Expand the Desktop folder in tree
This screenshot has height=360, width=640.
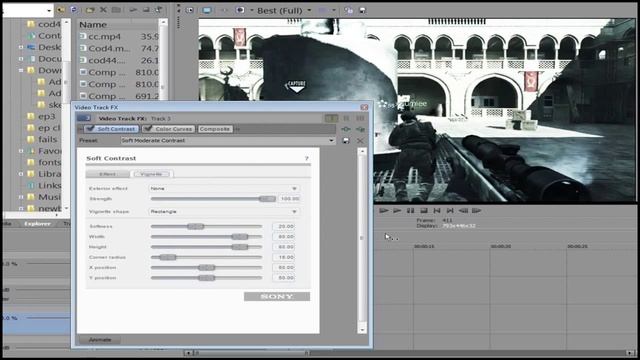(x=21, y=47)
